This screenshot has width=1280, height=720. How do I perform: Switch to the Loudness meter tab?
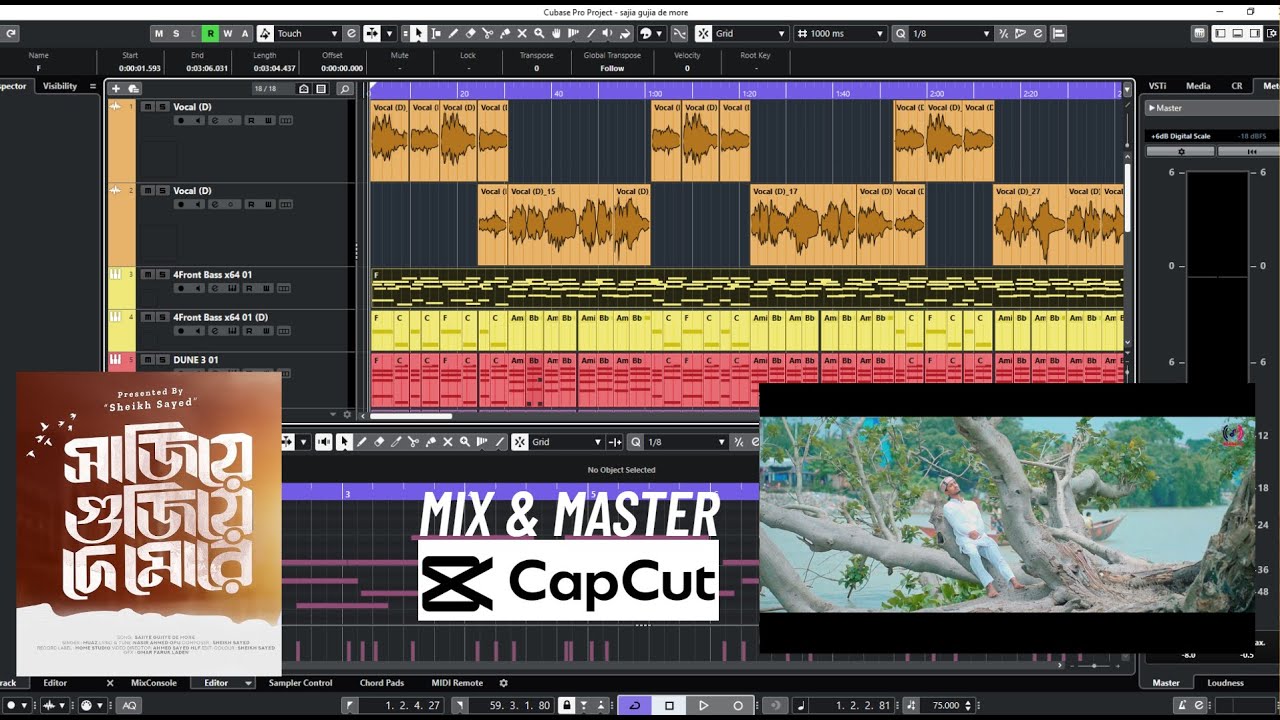pos(1225,683)
